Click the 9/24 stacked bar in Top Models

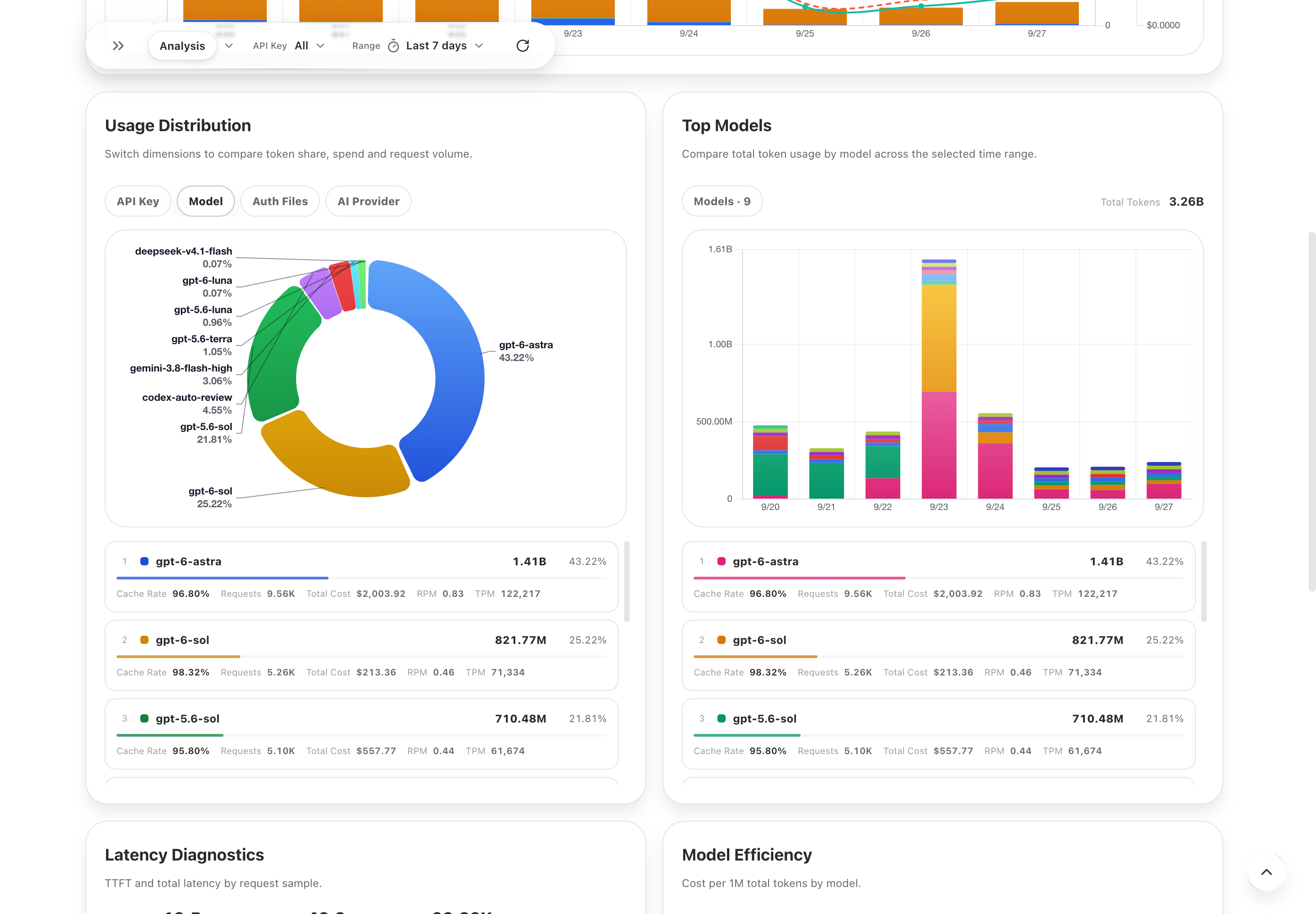(995, 456)
